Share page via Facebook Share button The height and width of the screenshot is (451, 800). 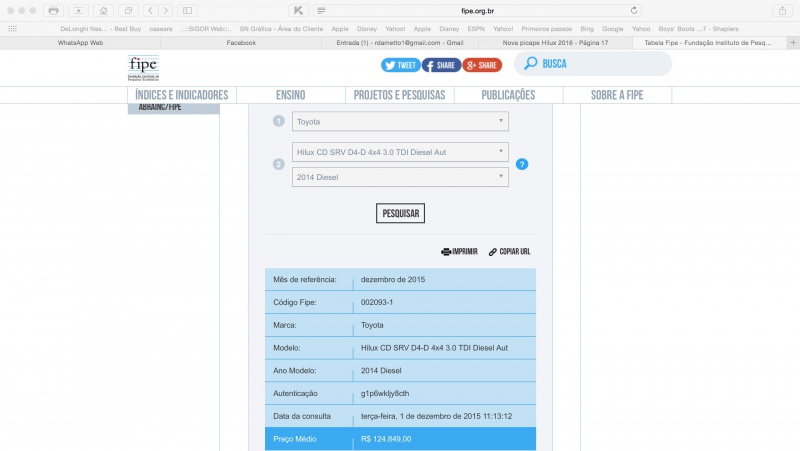(441, 65)
